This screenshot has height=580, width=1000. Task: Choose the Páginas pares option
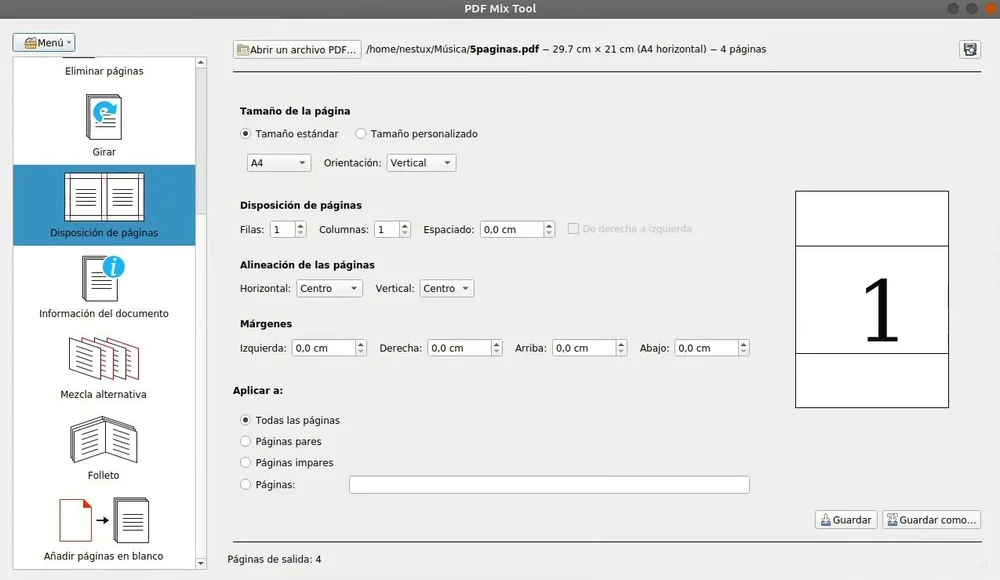coord(246,441)
